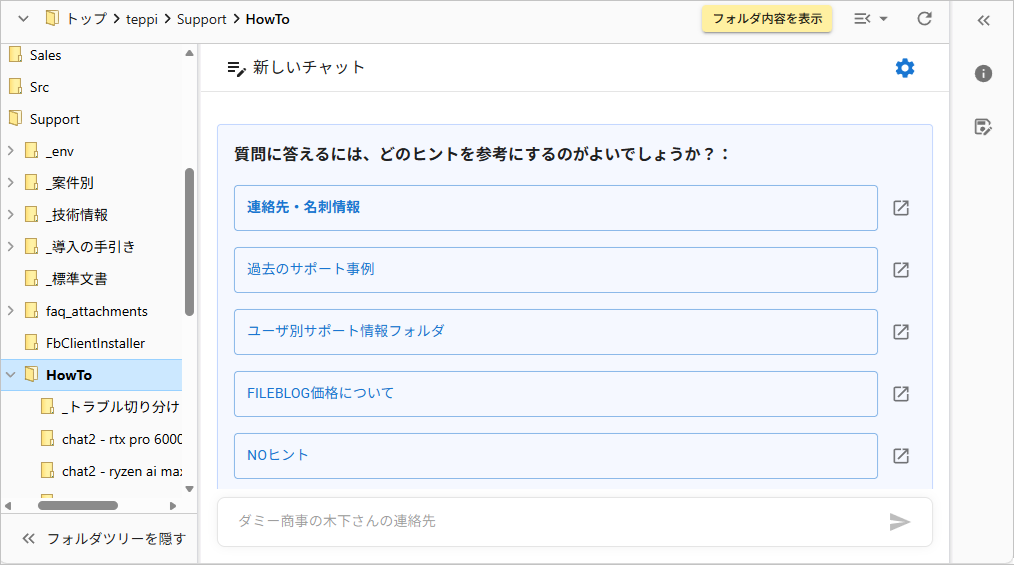The image size is (1014, 565).
Task: Open 連絡先・名刺情報 hint in new window
Action: click(x=900, y=208)
